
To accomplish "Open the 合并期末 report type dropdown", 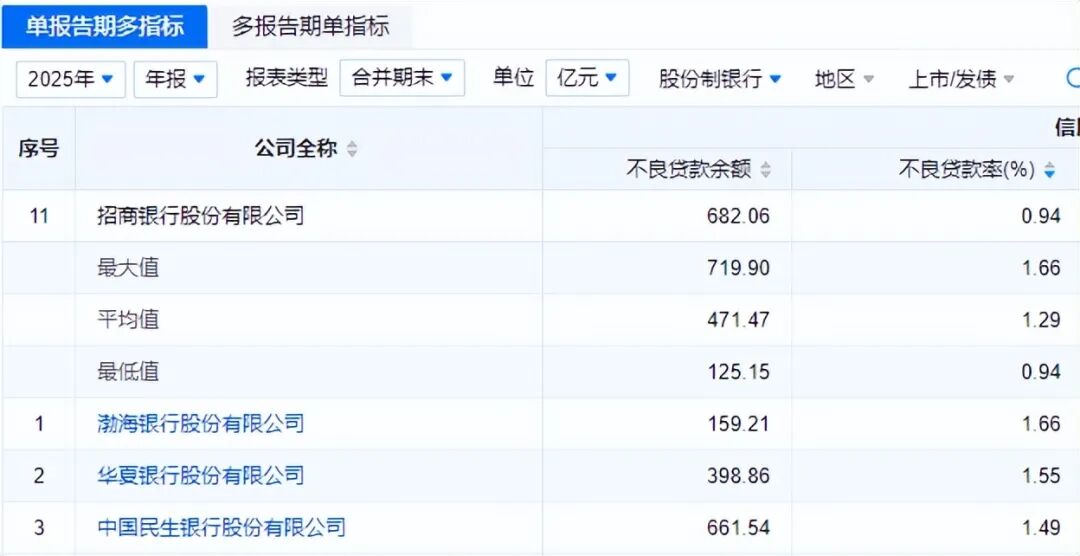I will pyautogui.click(x=402, y=78).
